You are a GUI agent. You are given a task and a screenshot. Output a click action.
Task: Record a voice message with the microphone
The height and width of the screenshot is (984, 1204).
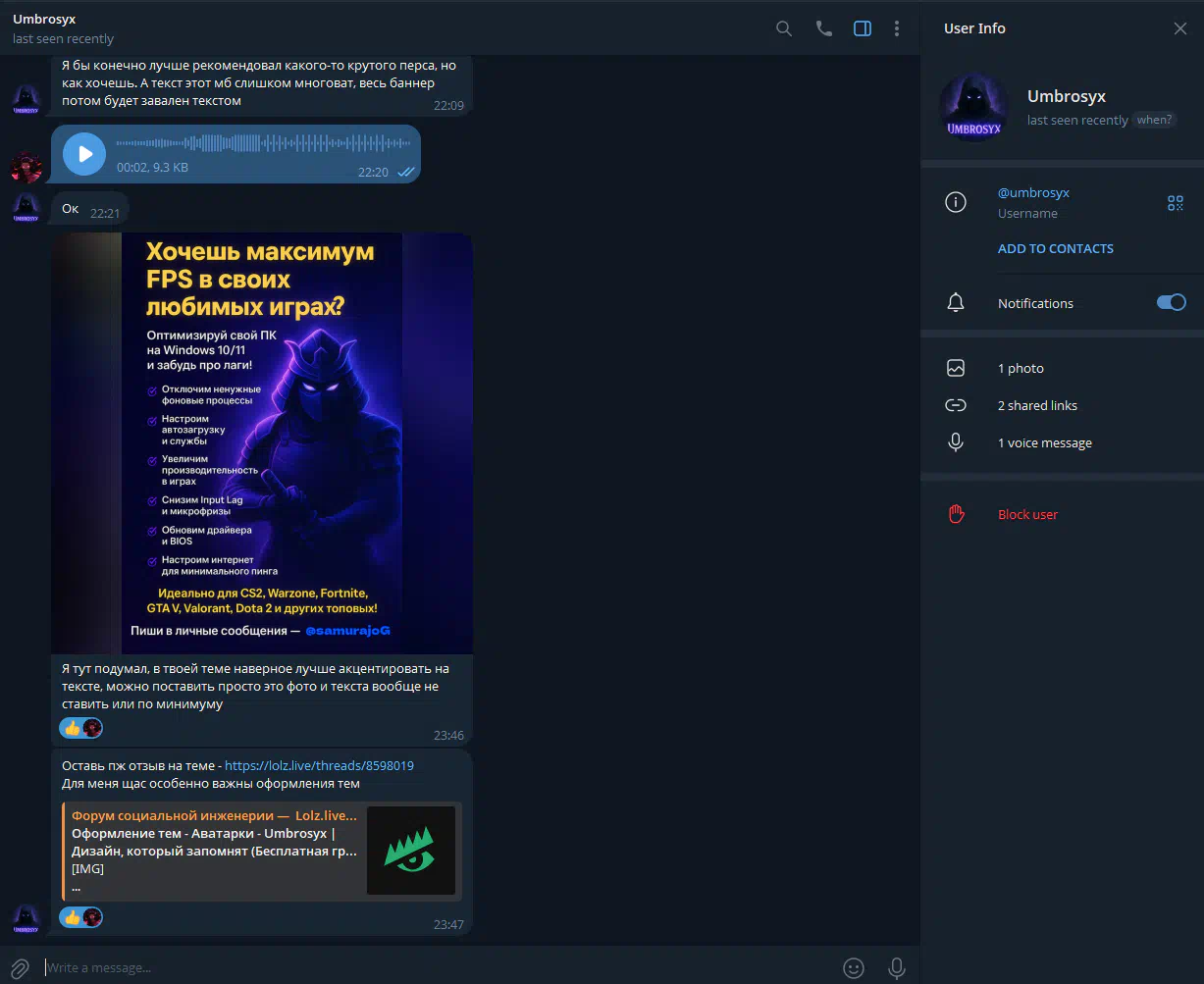[x=897, y=967]
